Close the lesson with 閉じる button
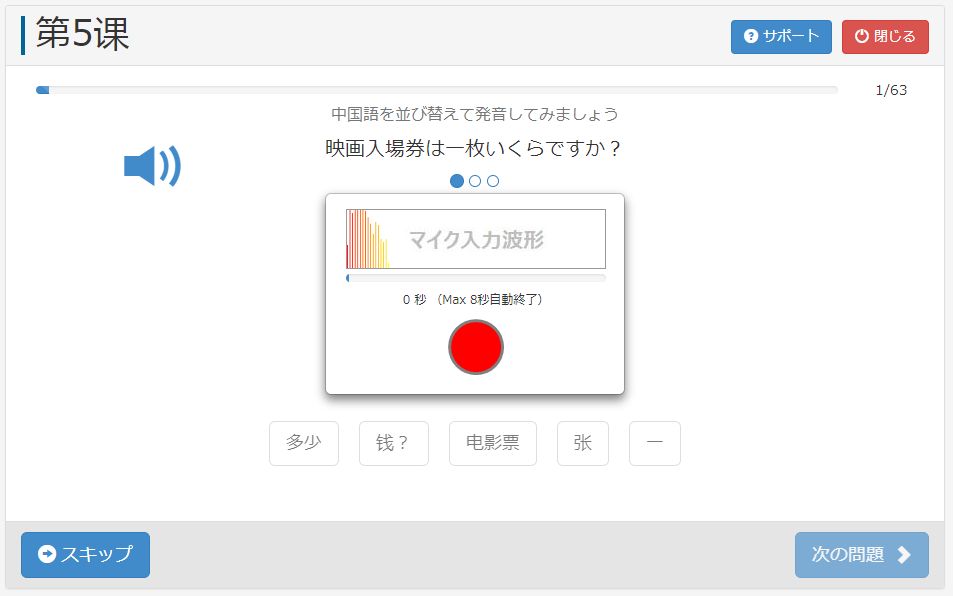953x596 pixels. click(x=885, y=36)
